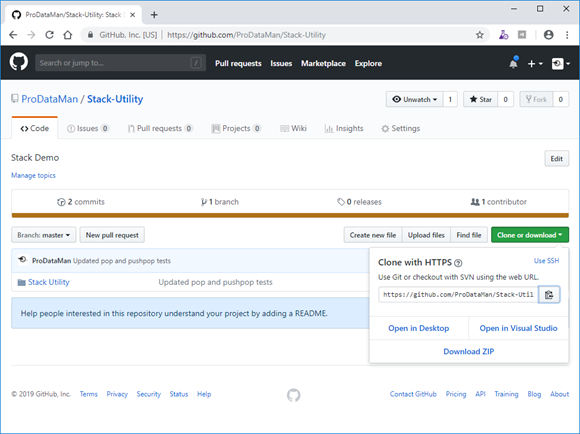Open the Chrome profile avatar icon
Screen dimensions: 580x434
point(549,35)
